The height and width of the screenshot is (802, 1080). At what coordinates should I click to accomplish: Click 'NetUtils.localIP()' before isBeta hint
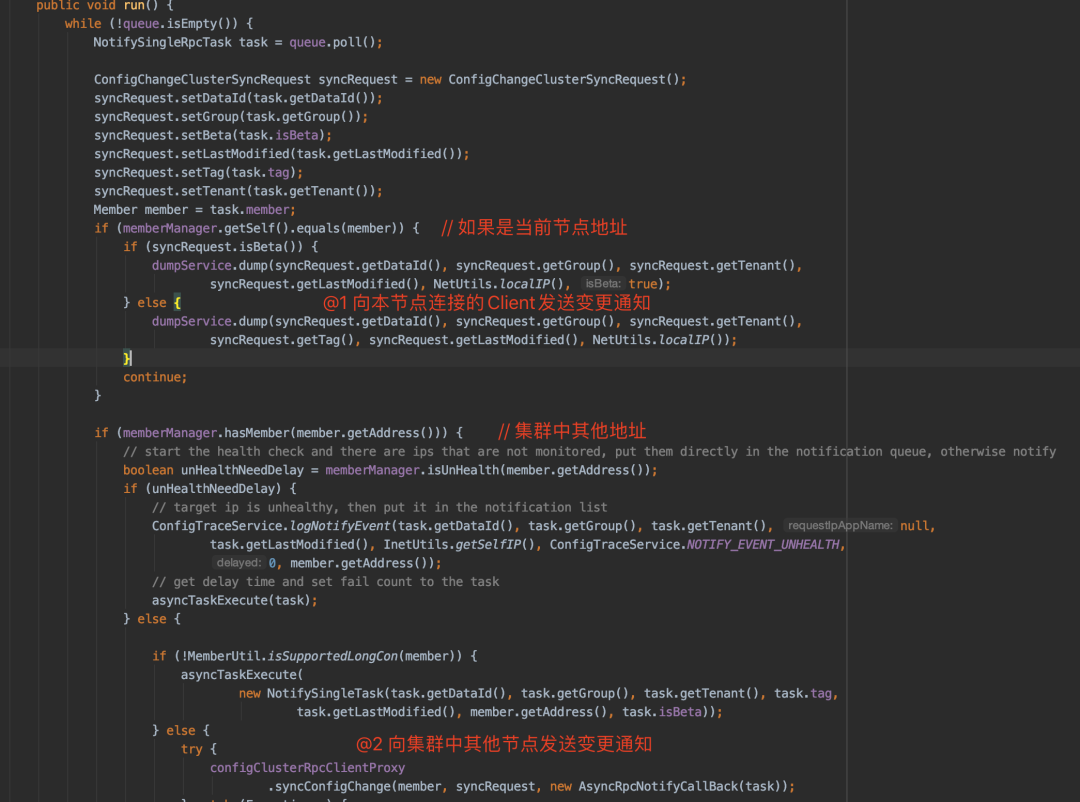coord(498,284)
